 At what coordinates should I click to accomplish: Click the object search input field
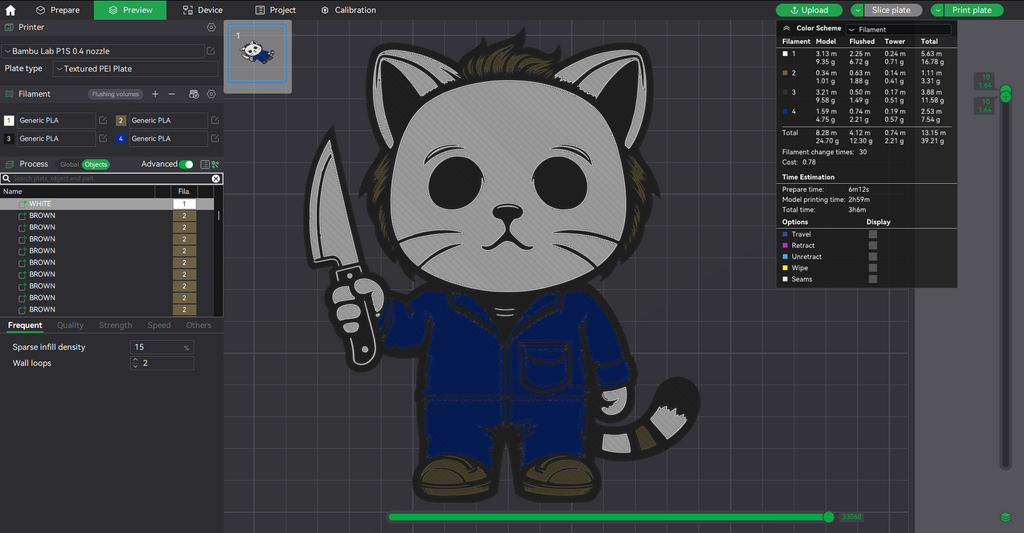coord(111,178)
